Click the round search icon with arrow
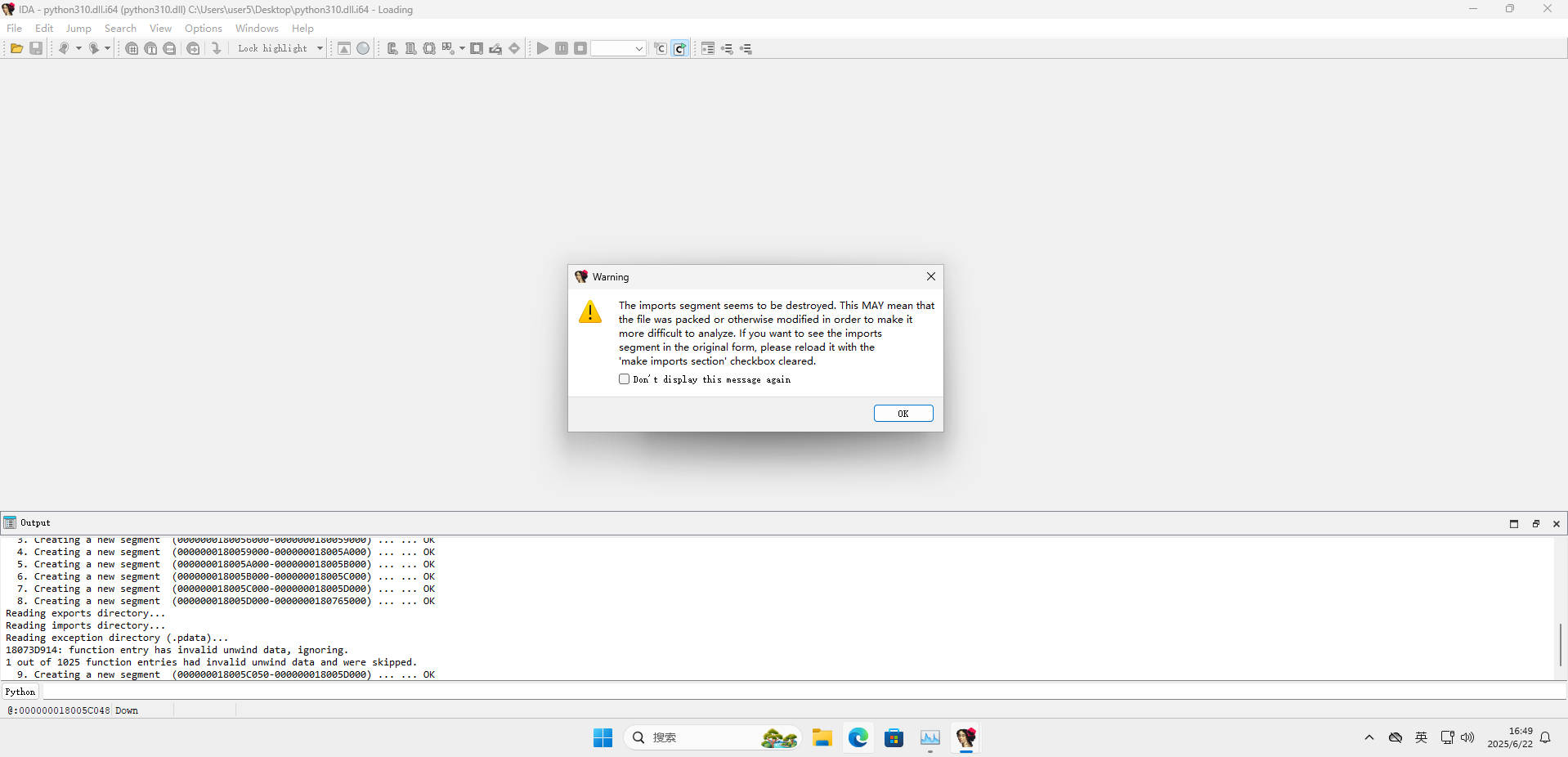1568x757 pixels. [193, 48]
